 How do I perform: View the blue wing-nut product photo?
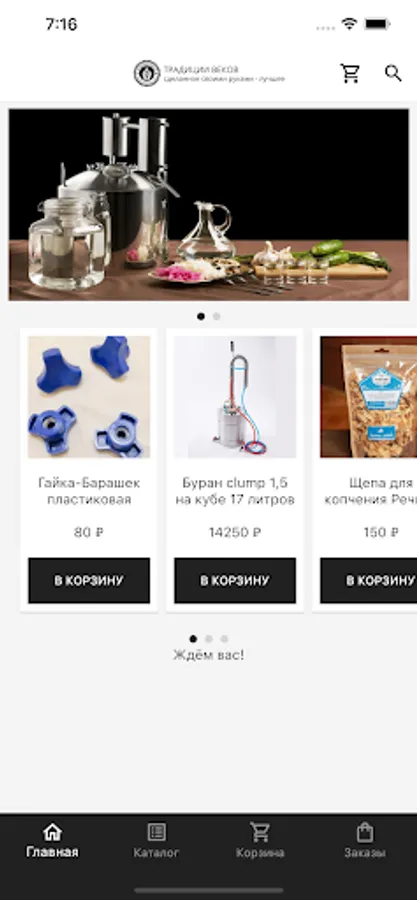89,397
